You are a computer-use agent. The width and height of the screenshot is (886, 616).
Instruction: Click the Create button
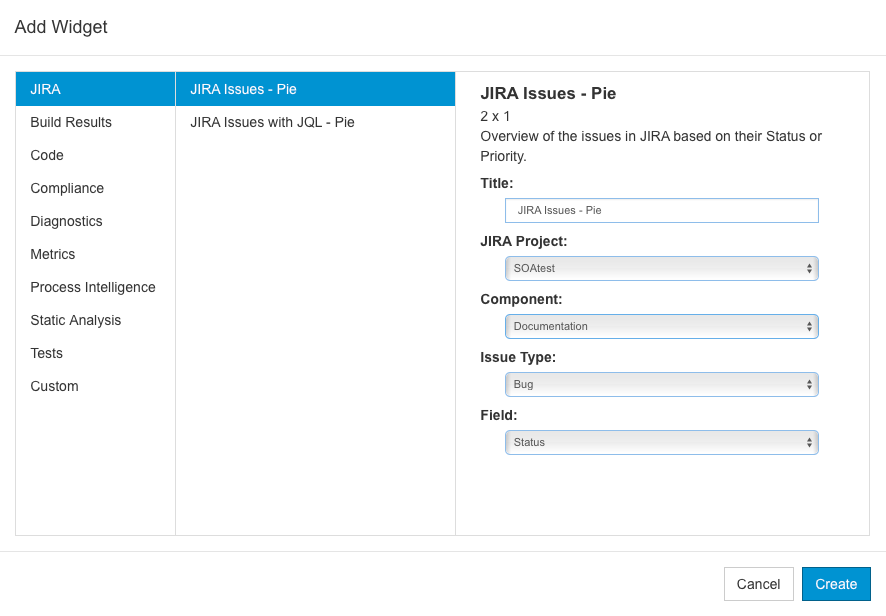point(836,584)
